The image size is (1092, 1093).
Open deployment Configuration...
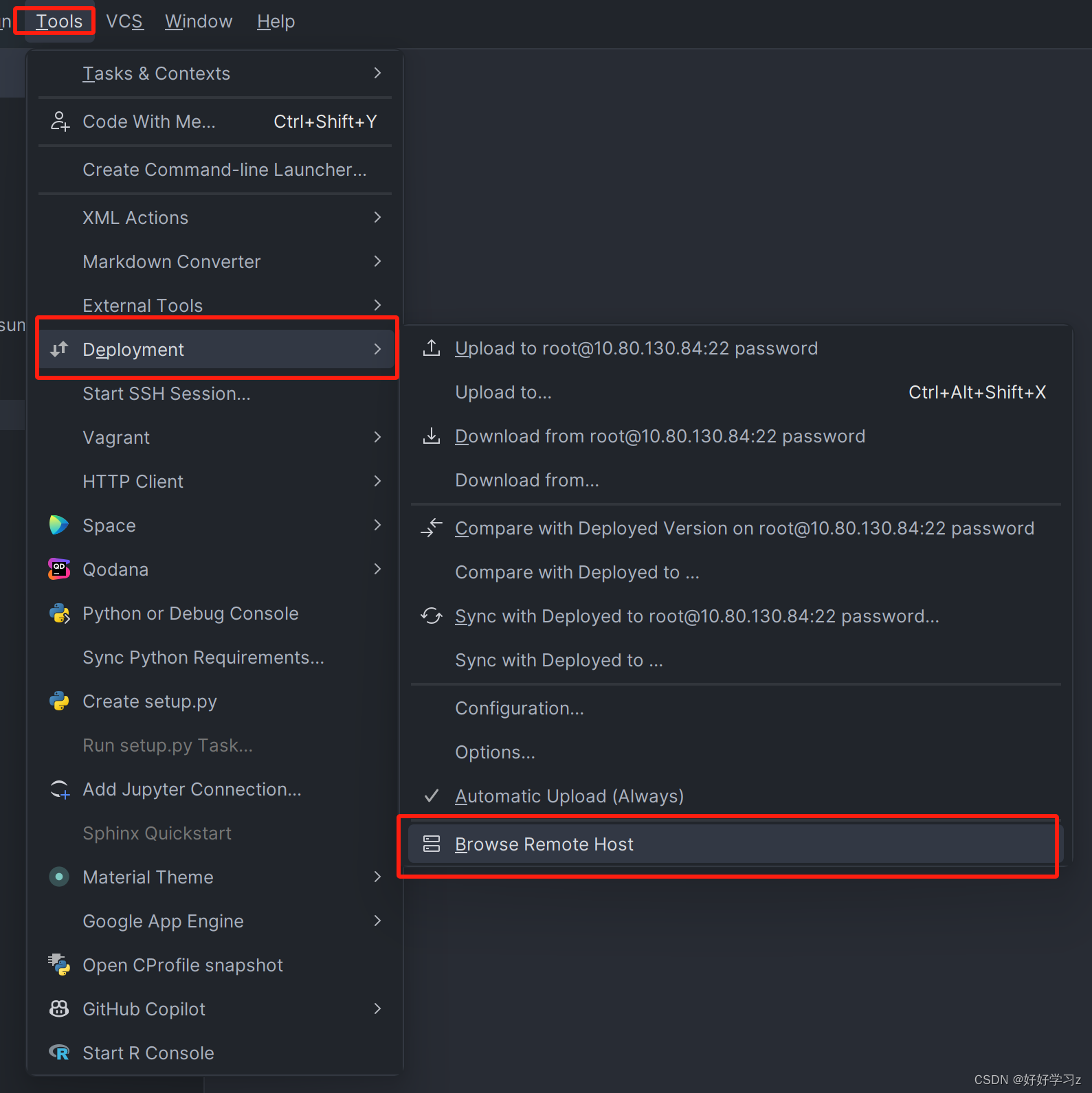pyautogui.click(x=735, y=708)
